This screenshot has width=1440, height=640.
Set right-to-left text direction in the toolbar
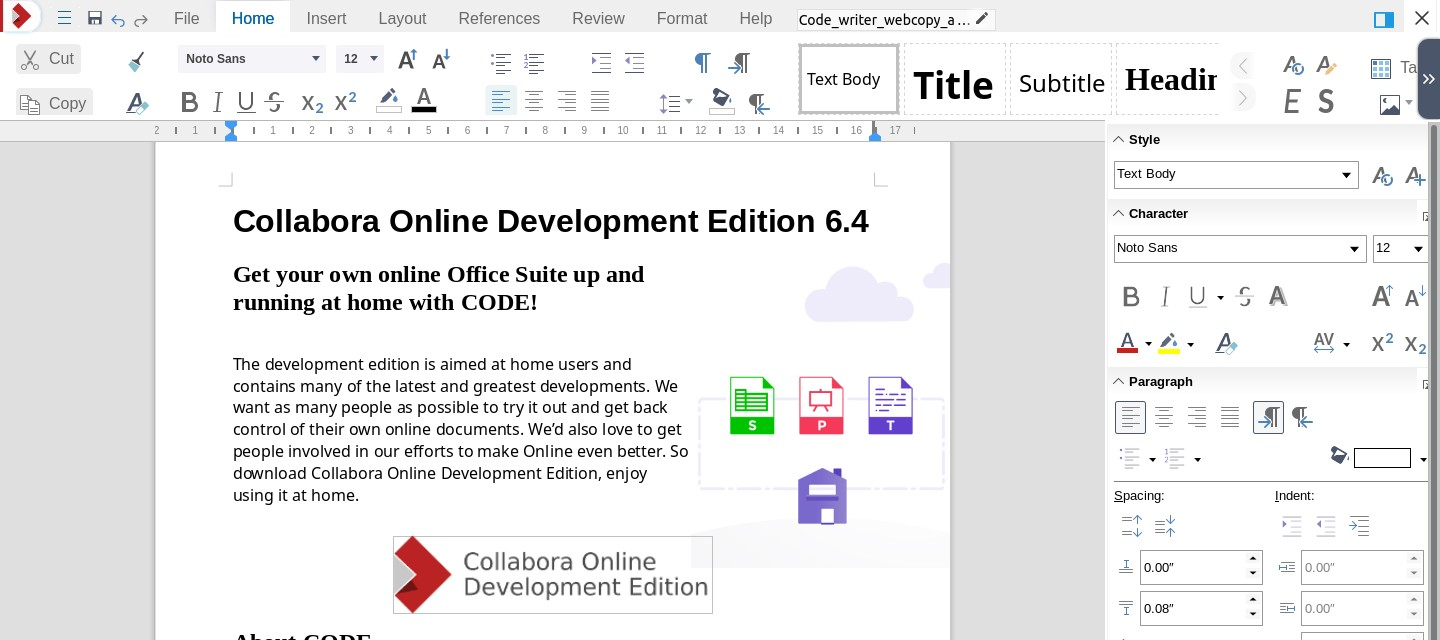pos(759,102)
